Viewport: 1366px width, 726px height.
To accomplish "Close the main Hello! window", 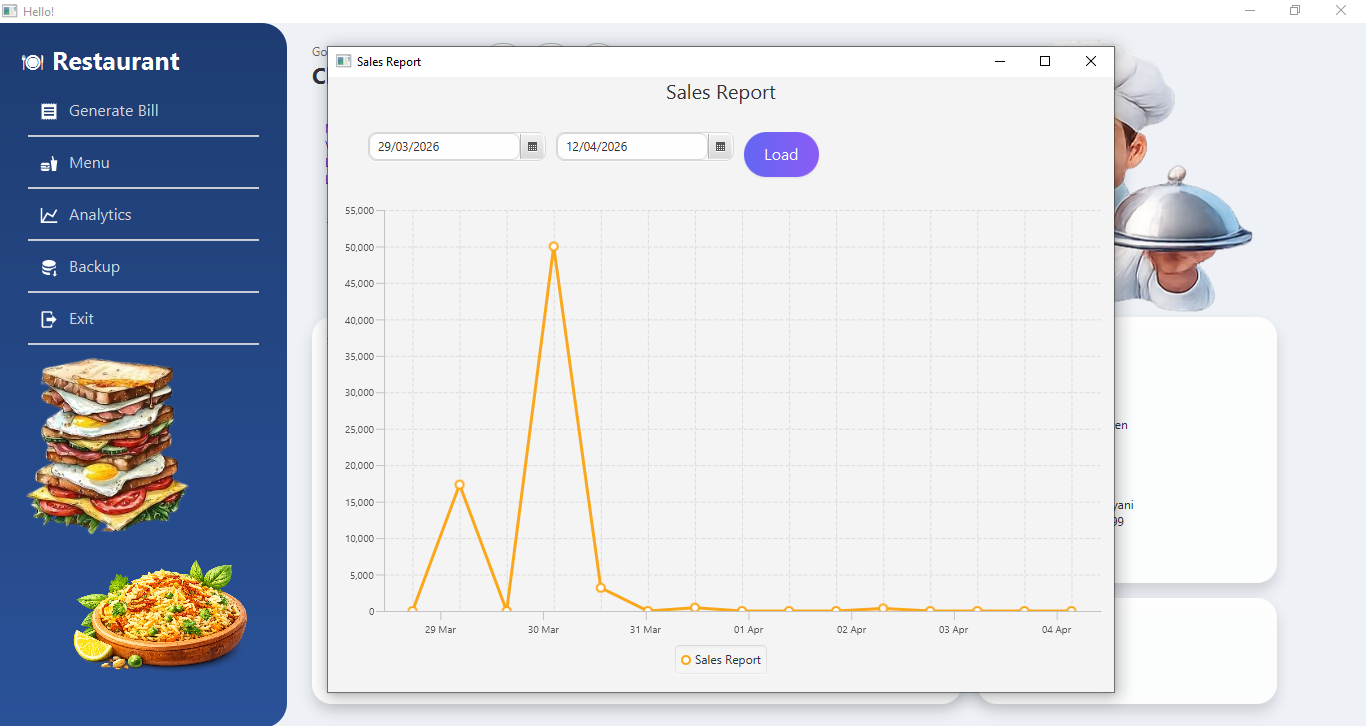I will [1341, 10].
